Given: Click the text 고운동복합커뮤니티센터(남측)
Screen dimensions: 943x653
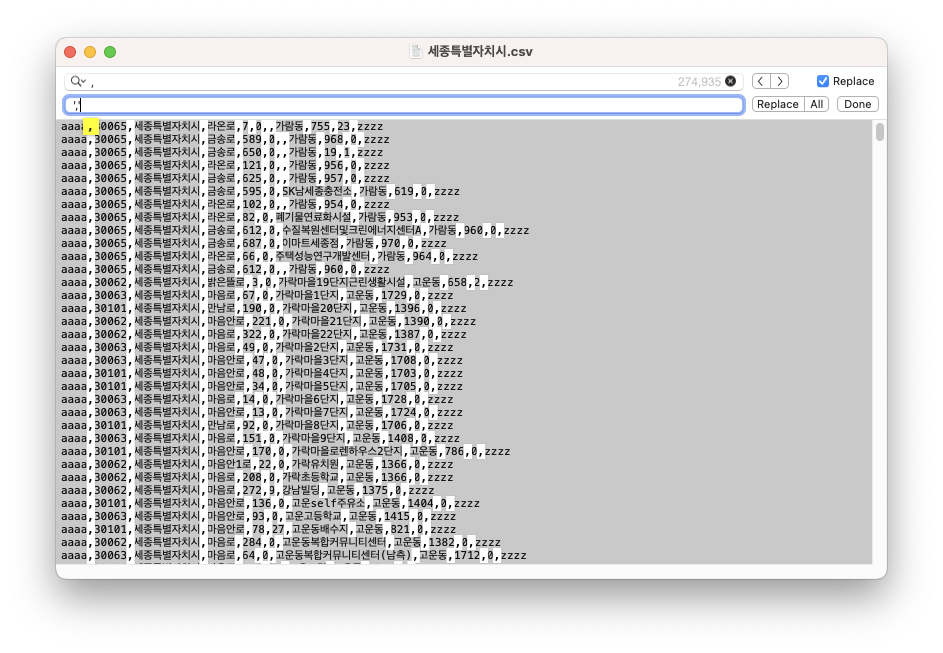Looking at the screenshot, I should pyautogui.click(x=344, y=556).
